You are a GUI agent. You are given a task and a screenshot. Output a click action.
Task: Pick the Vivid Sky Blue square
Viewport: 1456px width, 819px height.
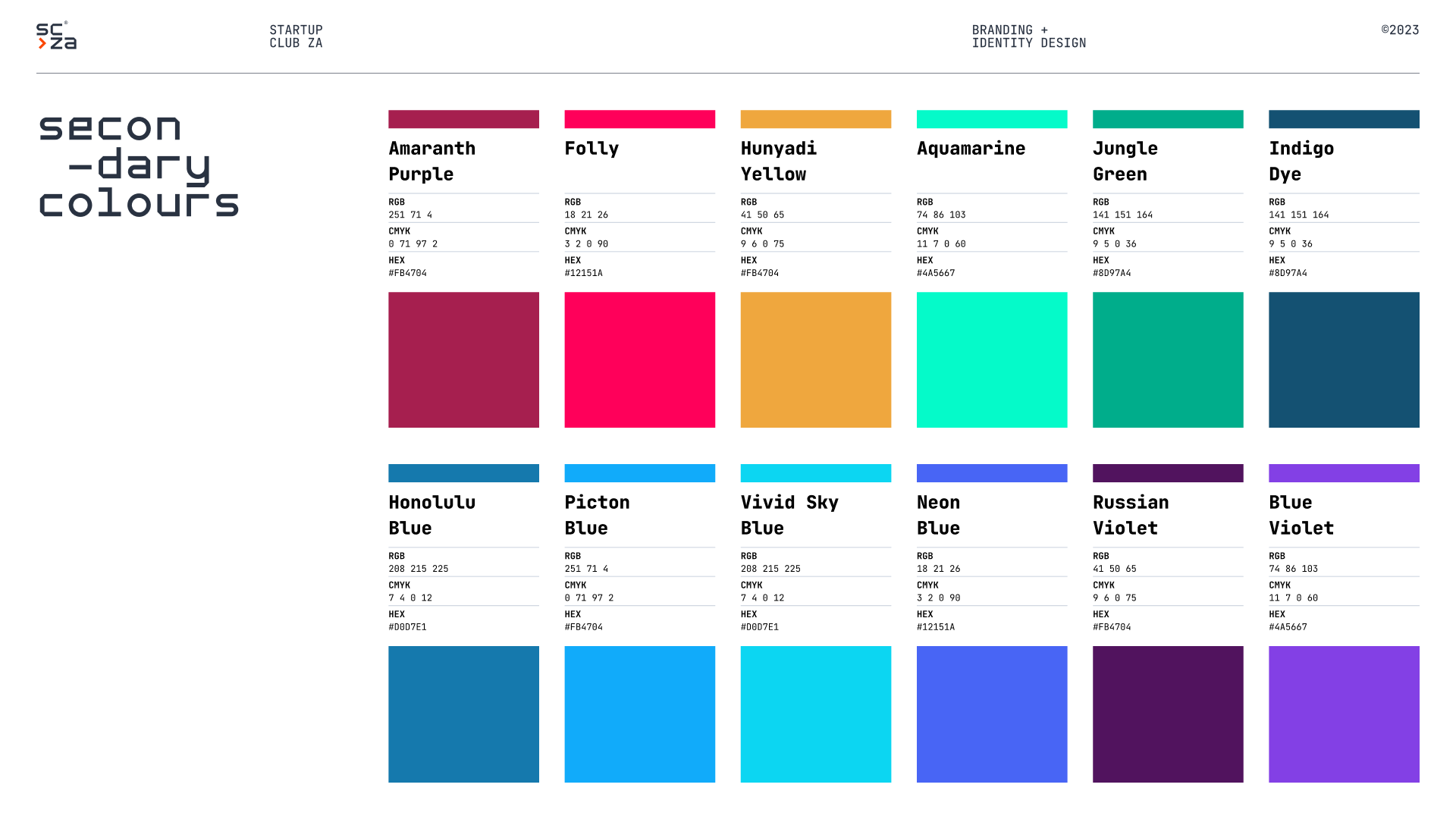tap(815, 714)
